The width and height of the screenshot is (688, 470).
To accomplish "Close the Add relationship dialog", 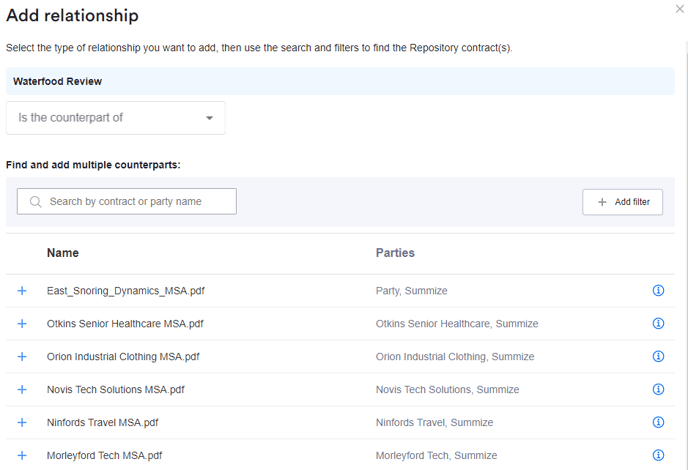I will click(x=680, y=9).
